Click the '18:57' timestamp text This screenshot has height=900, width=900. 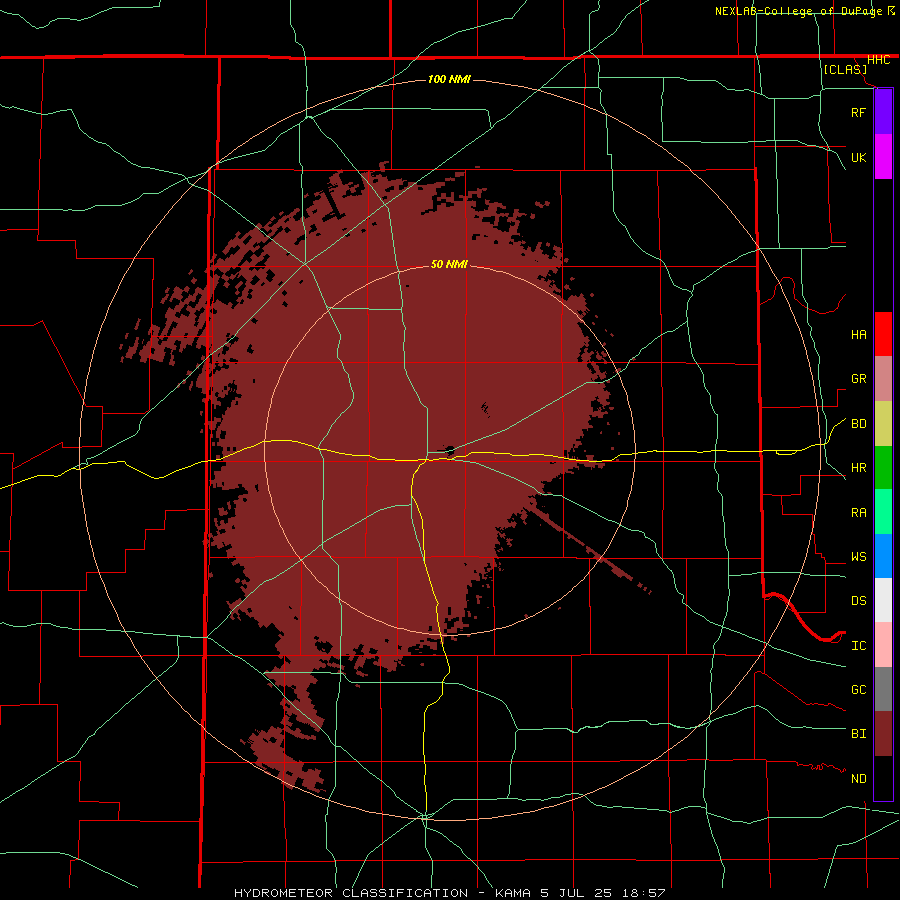point(644,893)
